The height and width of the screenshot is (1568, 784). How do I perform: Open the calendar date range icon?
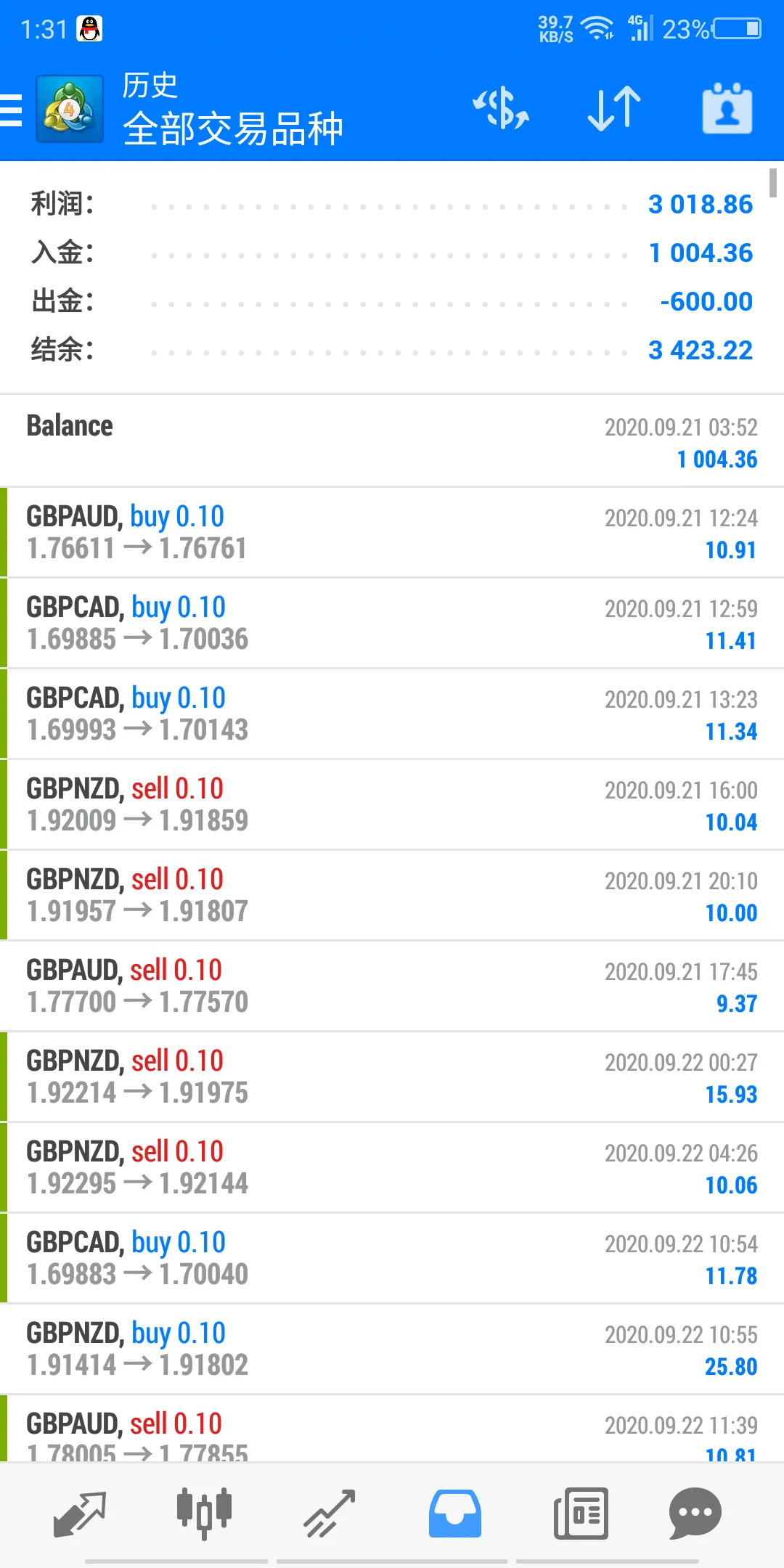(727, 109)
